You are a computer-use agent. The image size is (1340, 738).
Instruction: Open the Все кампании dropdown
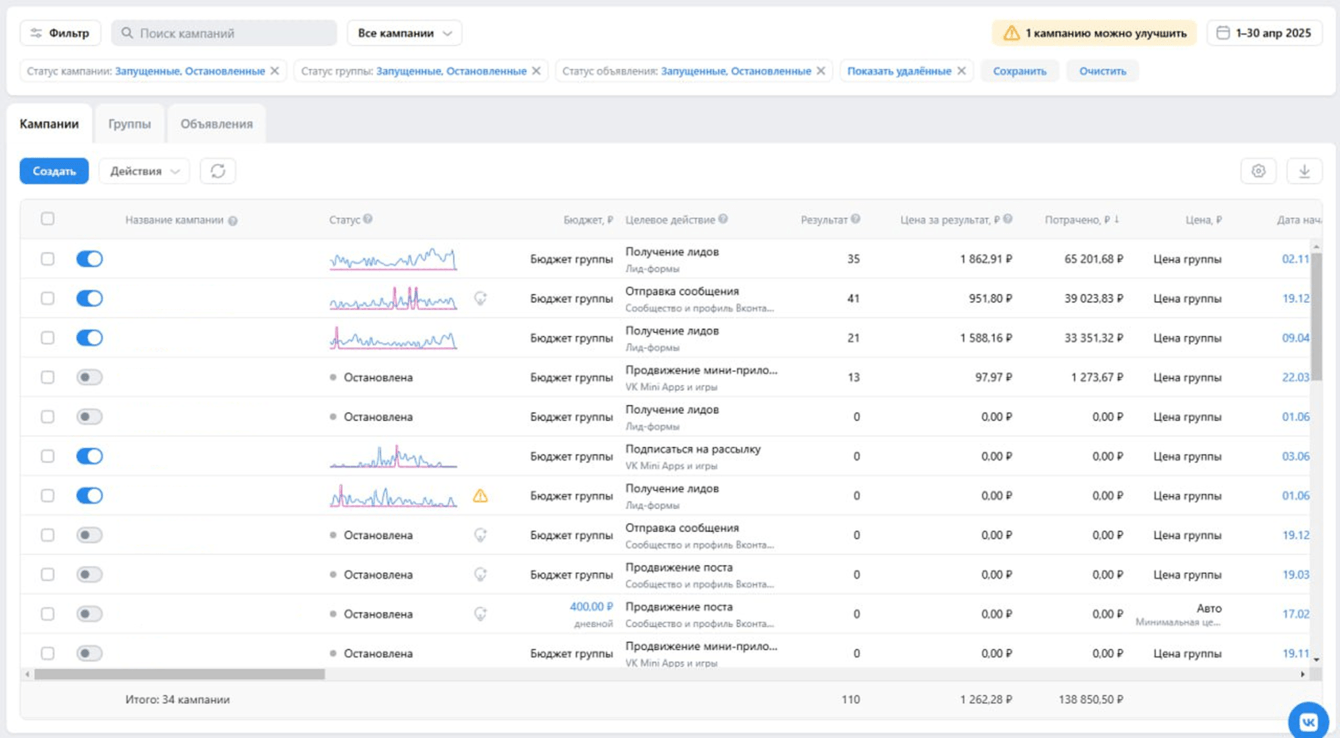404,33
